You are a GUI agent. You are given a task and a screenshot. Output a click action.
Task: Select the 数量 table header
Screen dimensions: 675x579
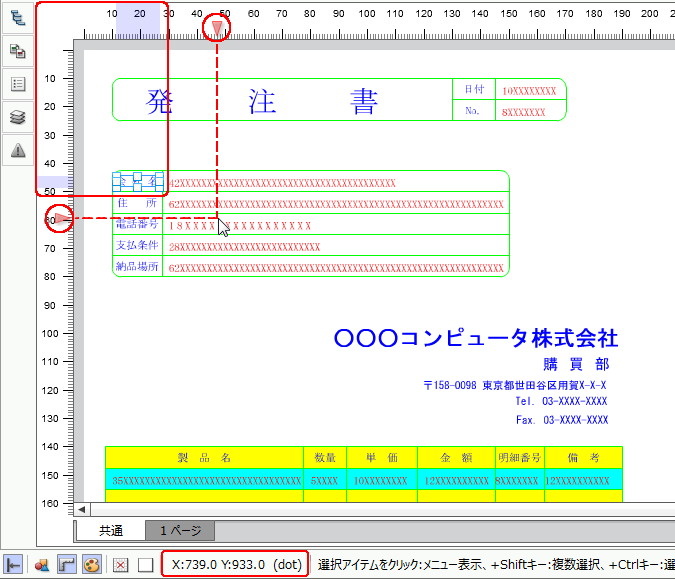pyautogui.click(x=325, y=458)
